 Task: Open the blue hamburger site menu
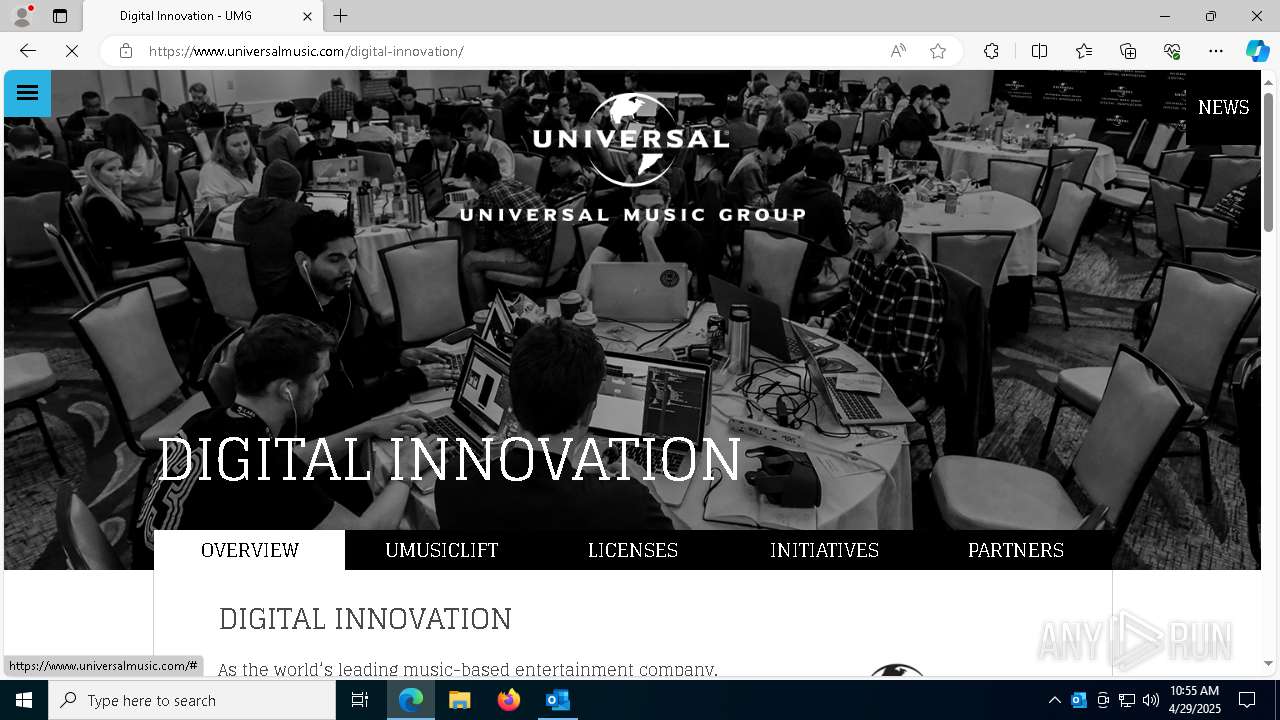coord(27,93)
